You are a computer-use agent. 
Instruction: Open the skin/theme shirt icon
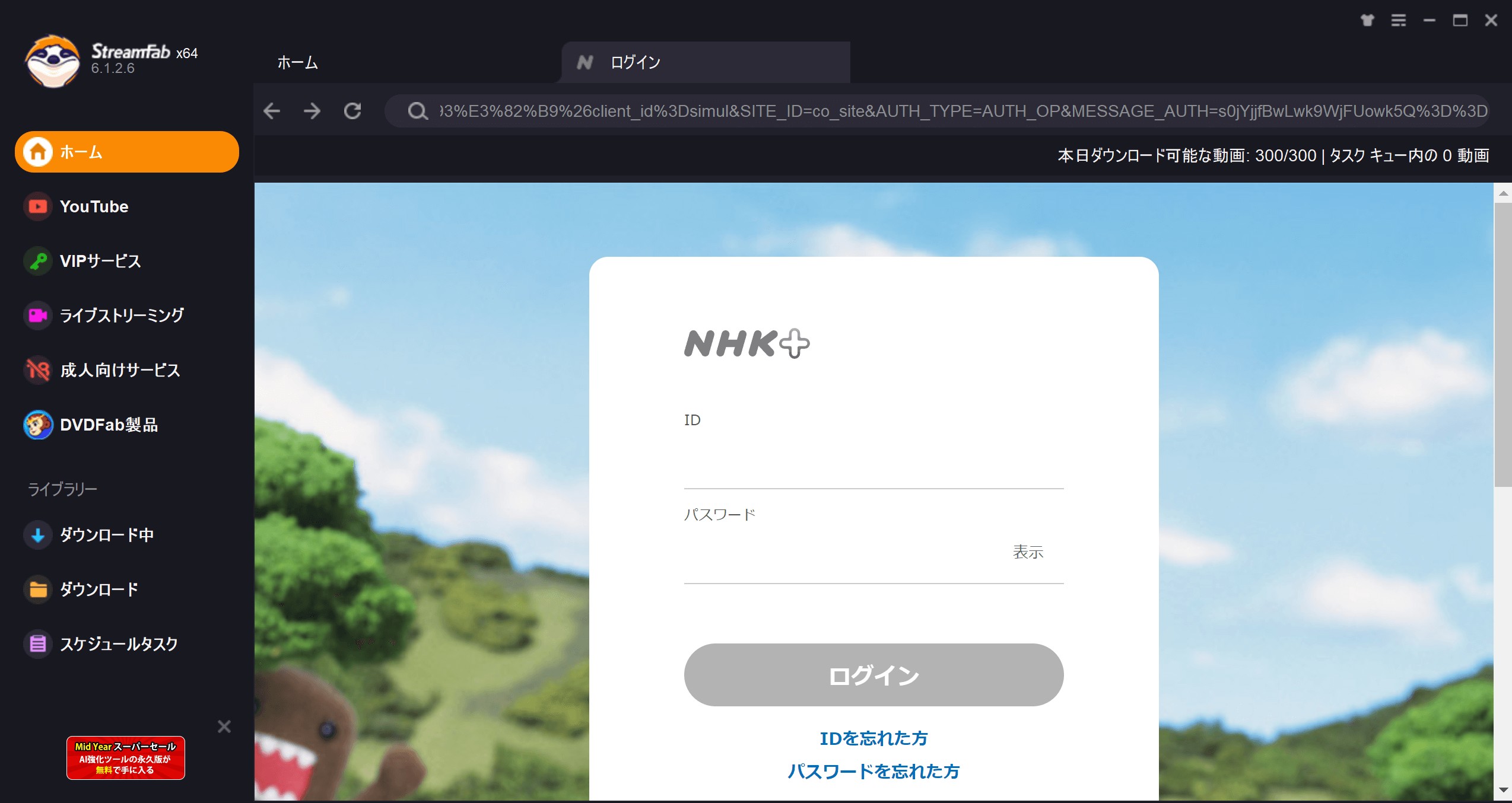tap(1367, 20)
